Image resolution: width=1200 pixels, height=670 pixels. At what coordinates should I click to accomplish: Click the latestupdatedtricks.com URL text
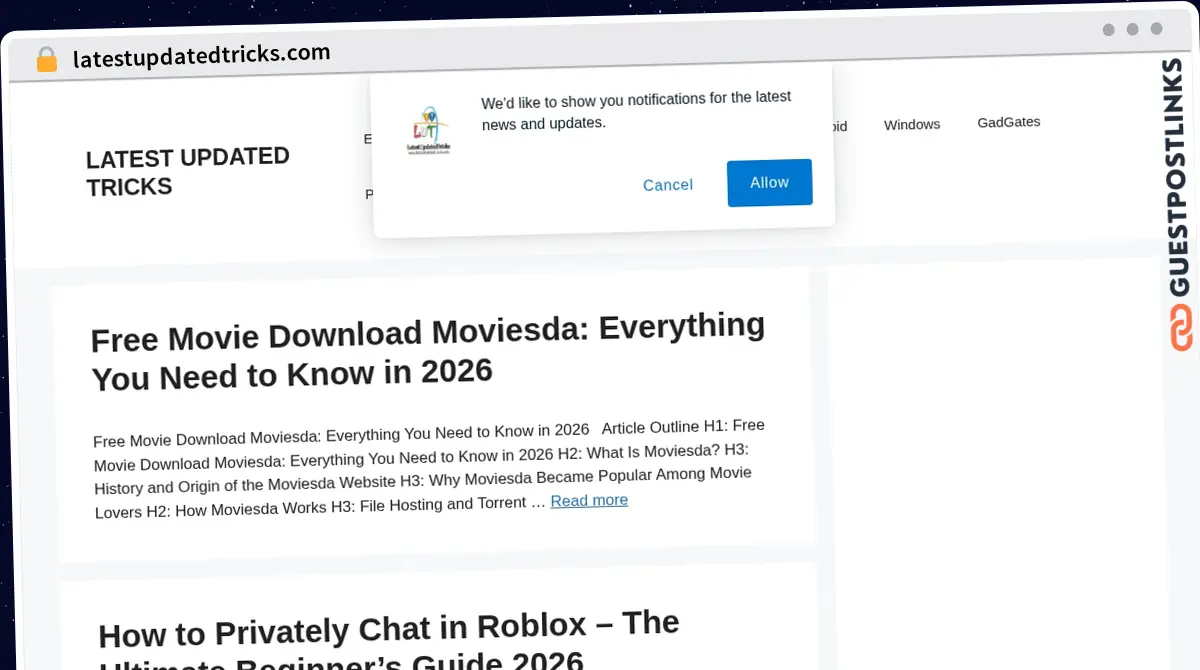click(201, 56)
